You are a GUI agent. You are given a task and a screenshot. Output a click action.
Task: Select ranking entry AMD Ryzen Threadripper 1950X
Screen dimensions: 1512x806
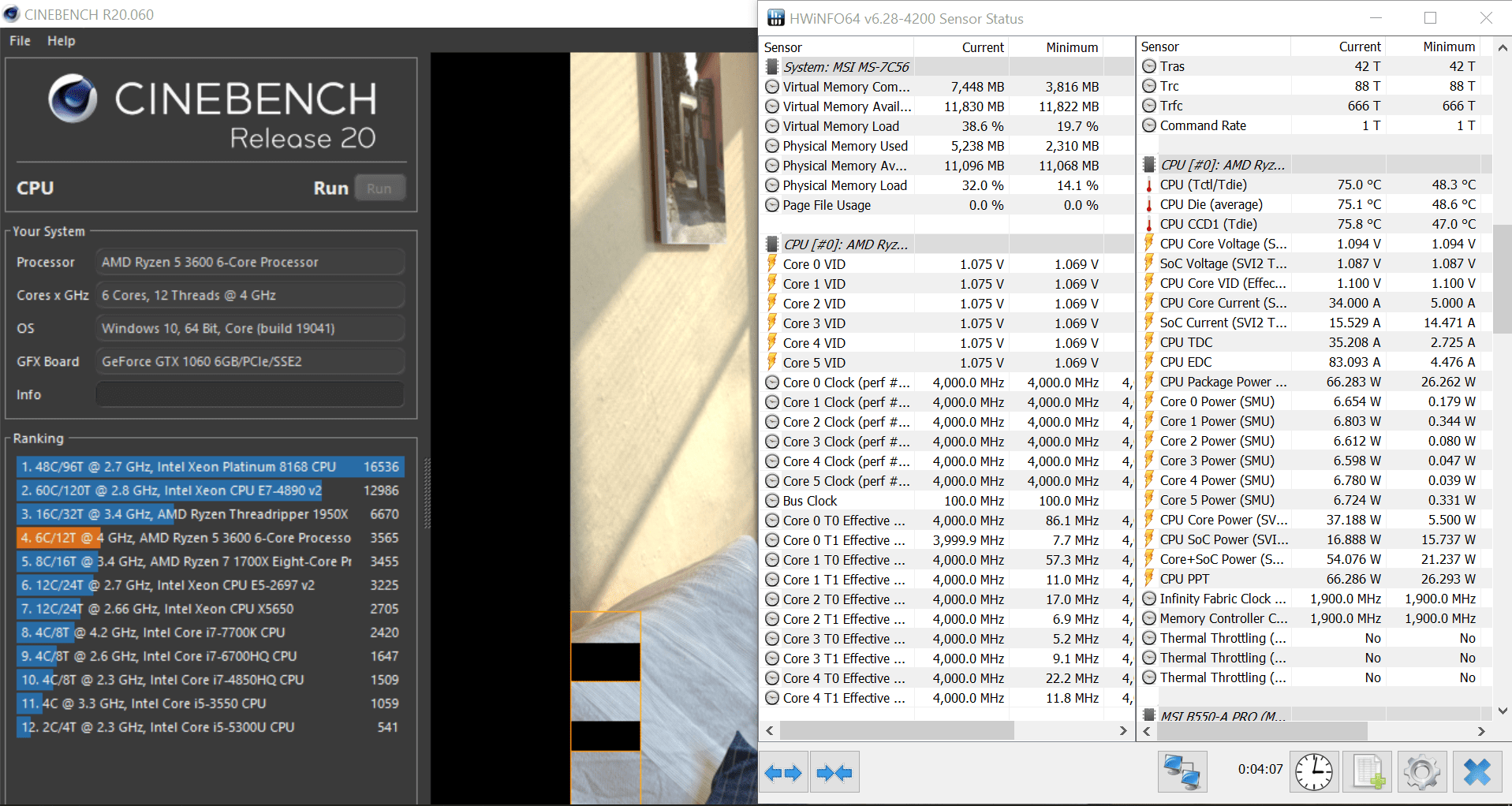pos(211,514)
